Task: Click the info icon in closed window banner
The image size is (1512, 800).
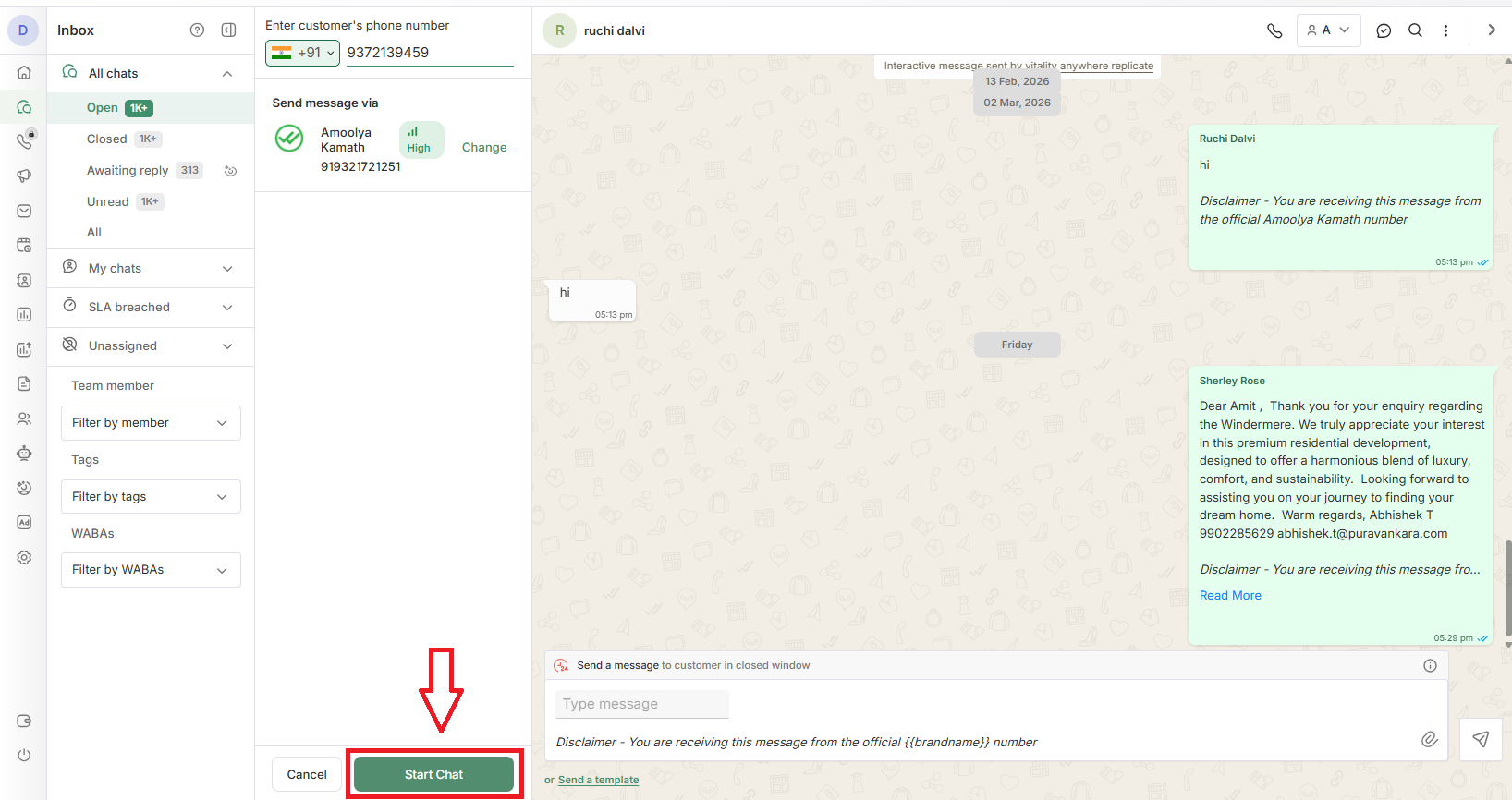Action: (1430, 665)
